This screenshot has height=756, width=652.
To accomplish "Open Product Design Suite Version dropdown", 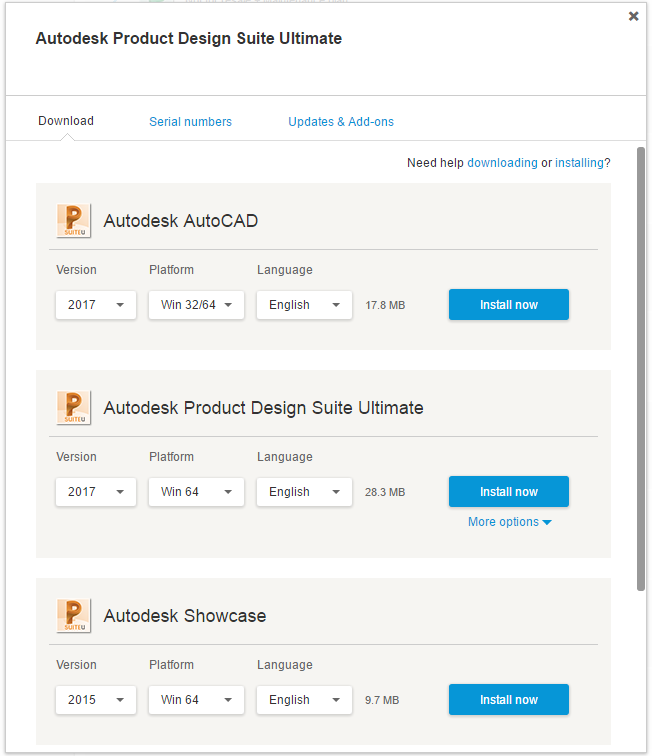I will click(96, 492).
